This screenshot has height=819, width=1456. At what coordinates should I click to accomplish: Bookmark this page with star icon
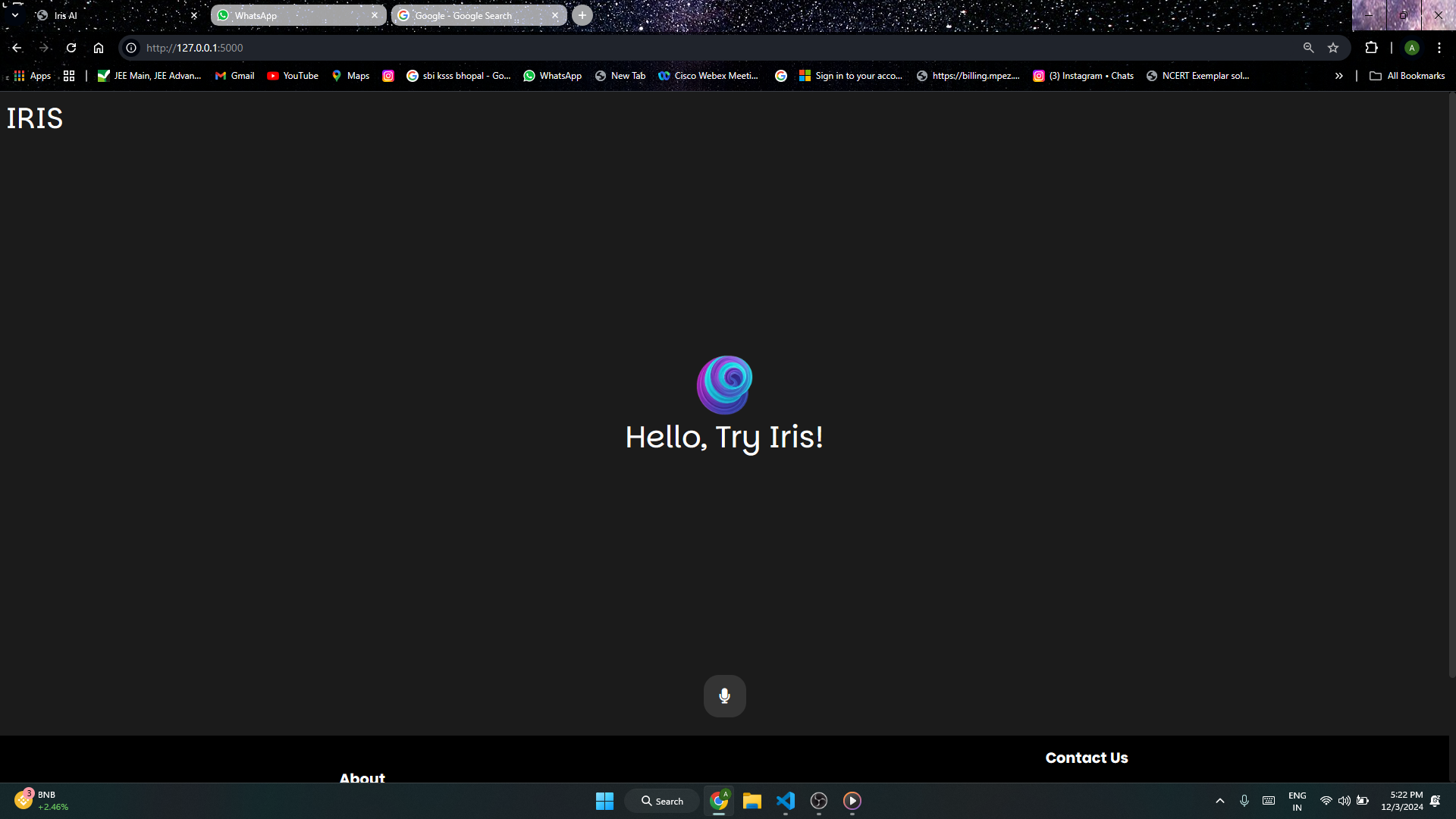pyautogui.click(x=1333, y=48)
